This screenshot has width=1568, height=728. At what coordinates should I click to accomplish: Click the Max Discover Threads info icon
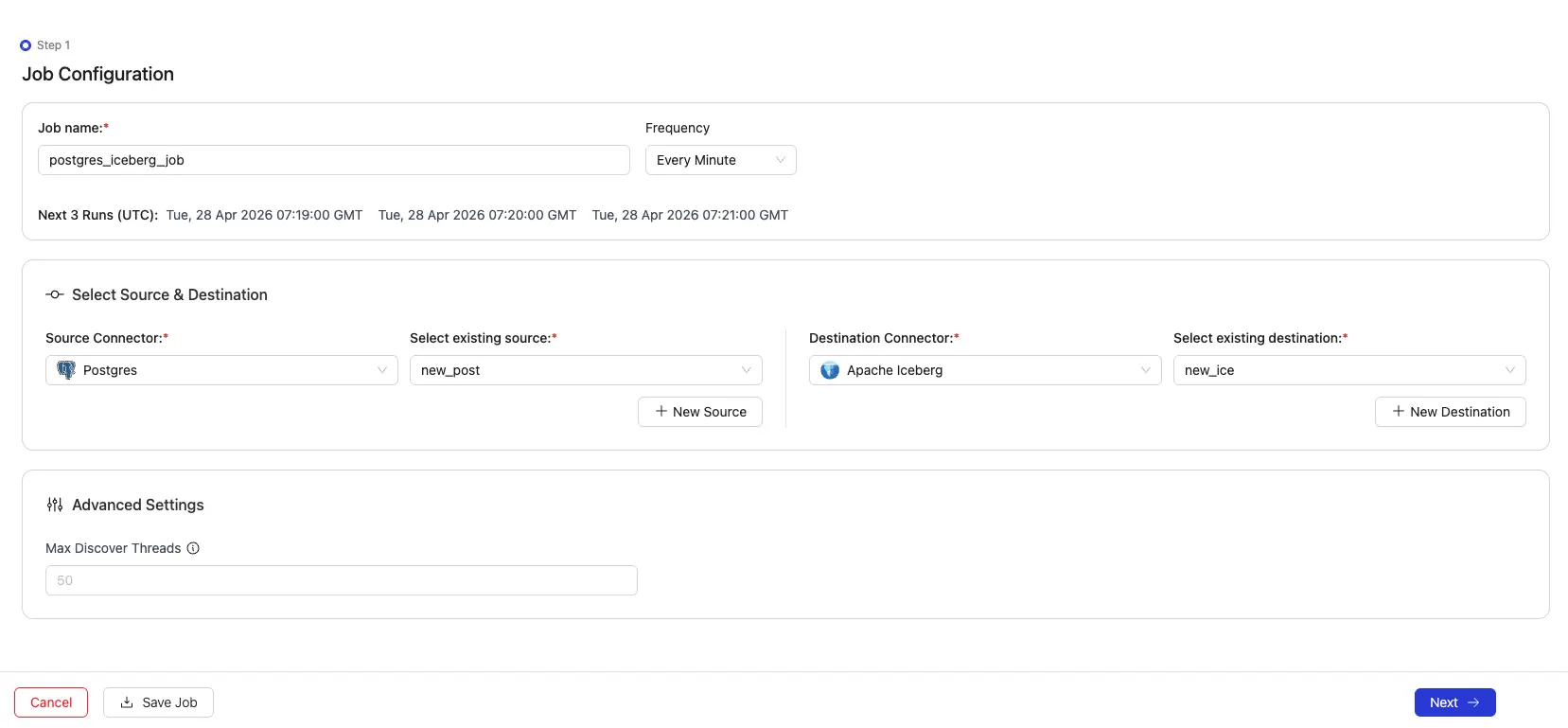193,548
